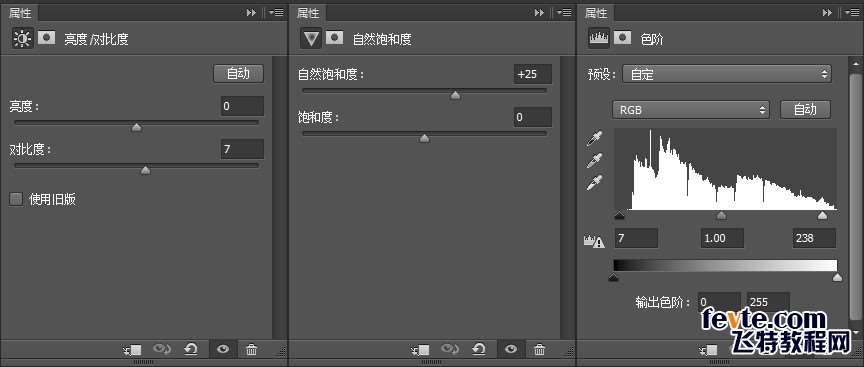Image resolution: width=864 pixels, height=367 pixels.
Task: Click gamma input field showing 1.00
Action: (722, 238)
